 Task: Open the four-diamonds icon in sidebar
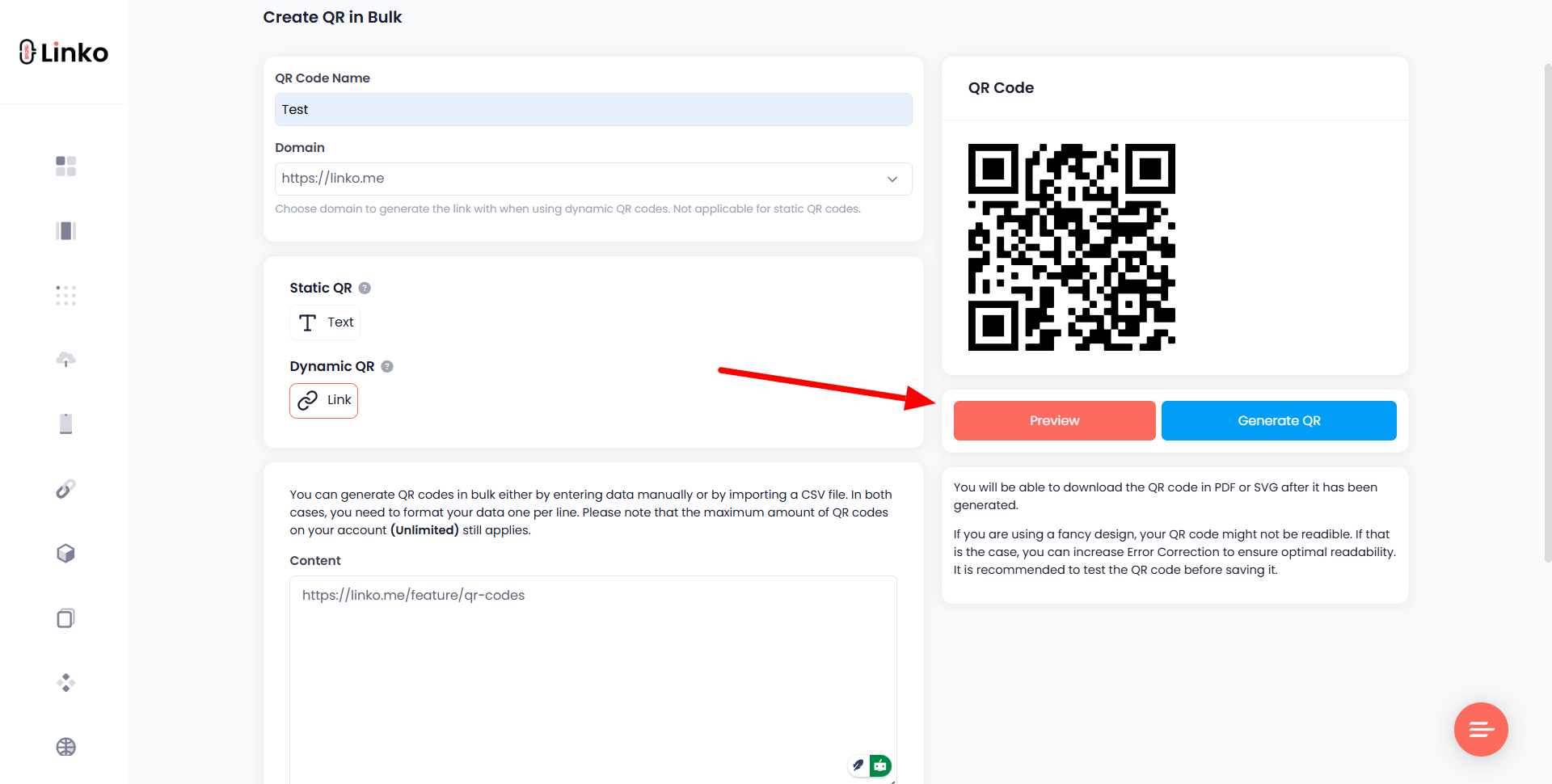tap(66, 682)
